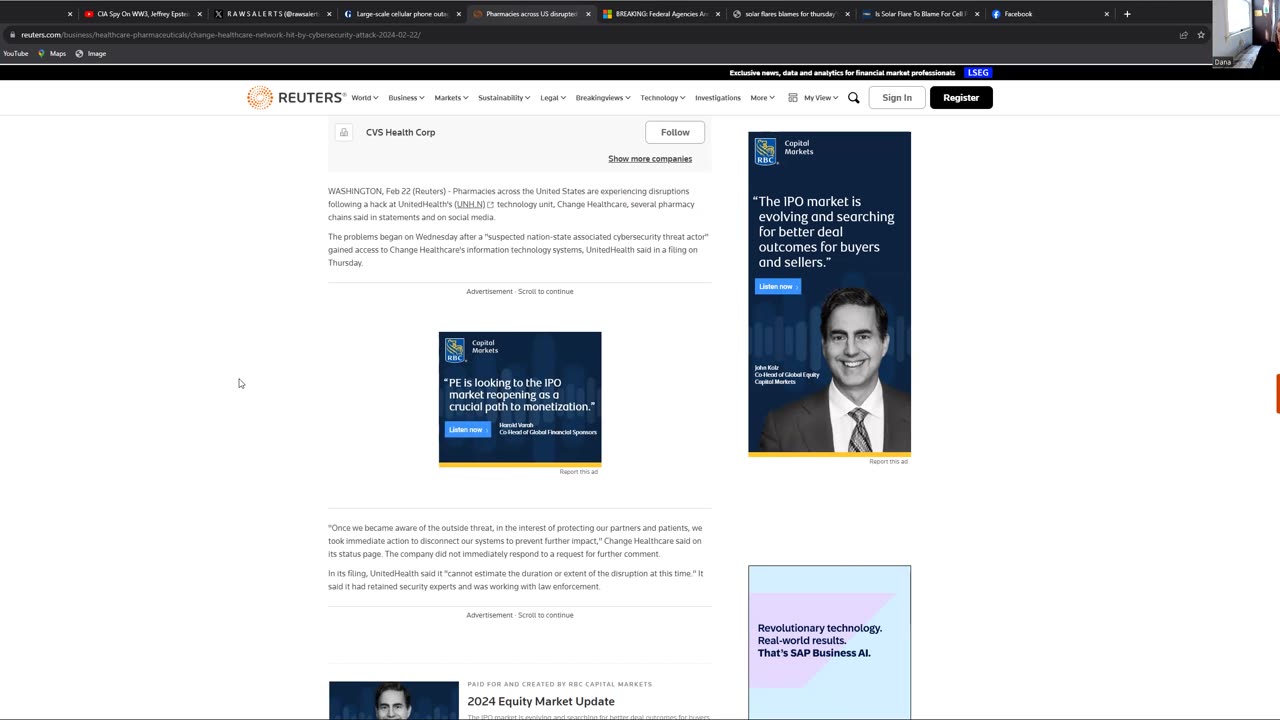Image resolution: width=1280 pixels, height=720 pixels.
Task: Go to Reuters homepage via logo
Action: pyautogui.click(x=296, y=97)
